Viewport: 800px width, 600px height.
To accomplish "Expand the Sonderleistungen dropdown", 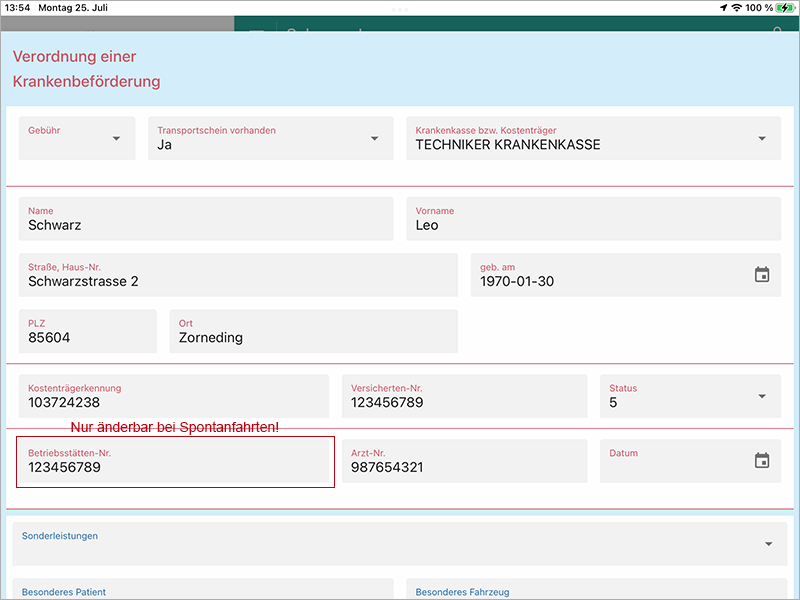I will (399, 543).
